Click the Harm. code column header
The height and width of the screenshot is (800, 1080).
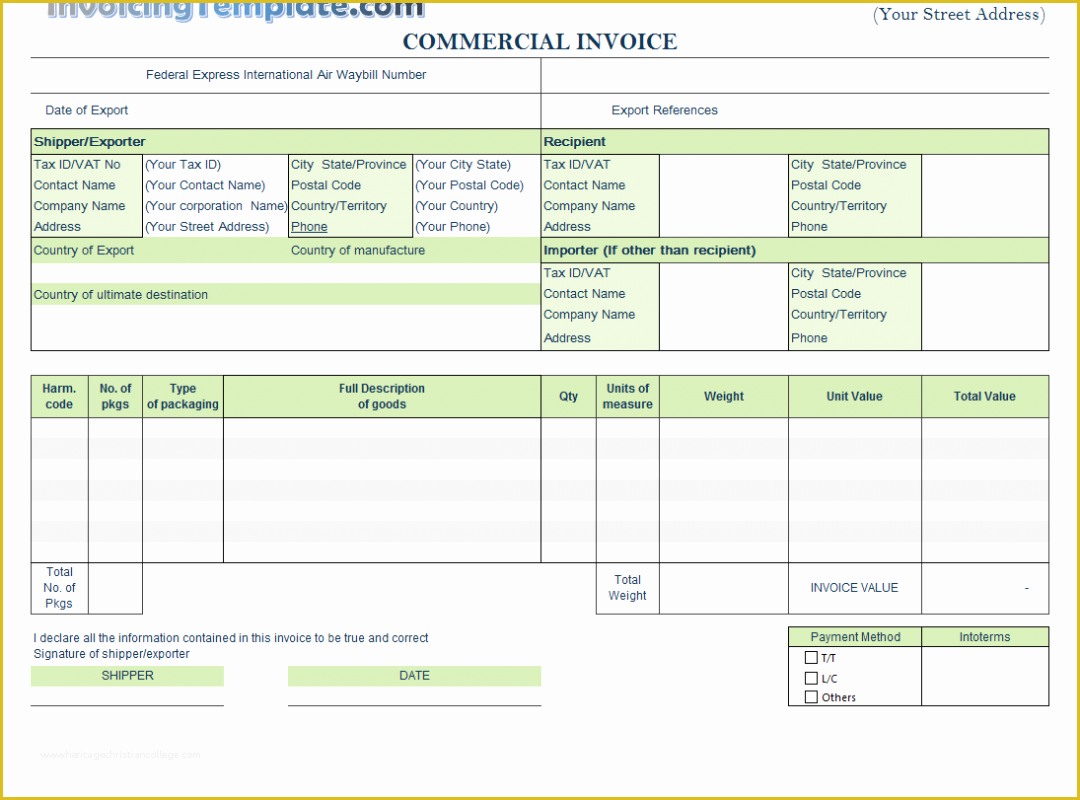pyautogui.click(x=59, y=396)
